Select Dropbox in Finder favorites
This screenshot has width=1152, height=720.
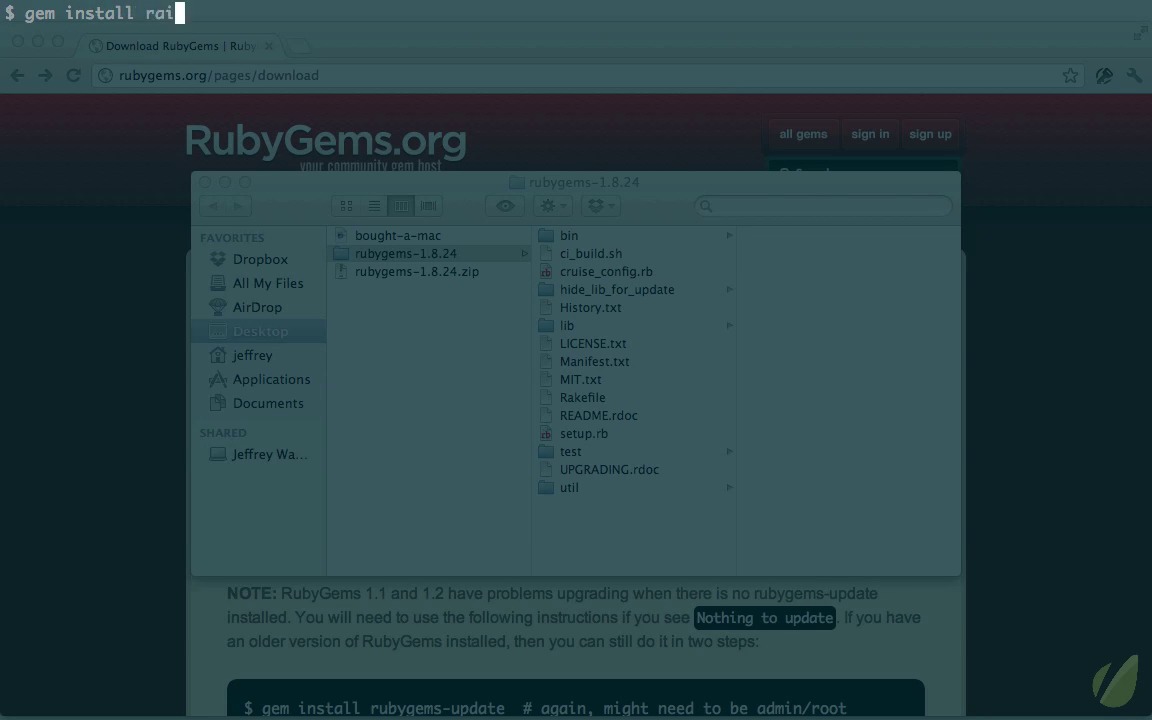[259, 259]
